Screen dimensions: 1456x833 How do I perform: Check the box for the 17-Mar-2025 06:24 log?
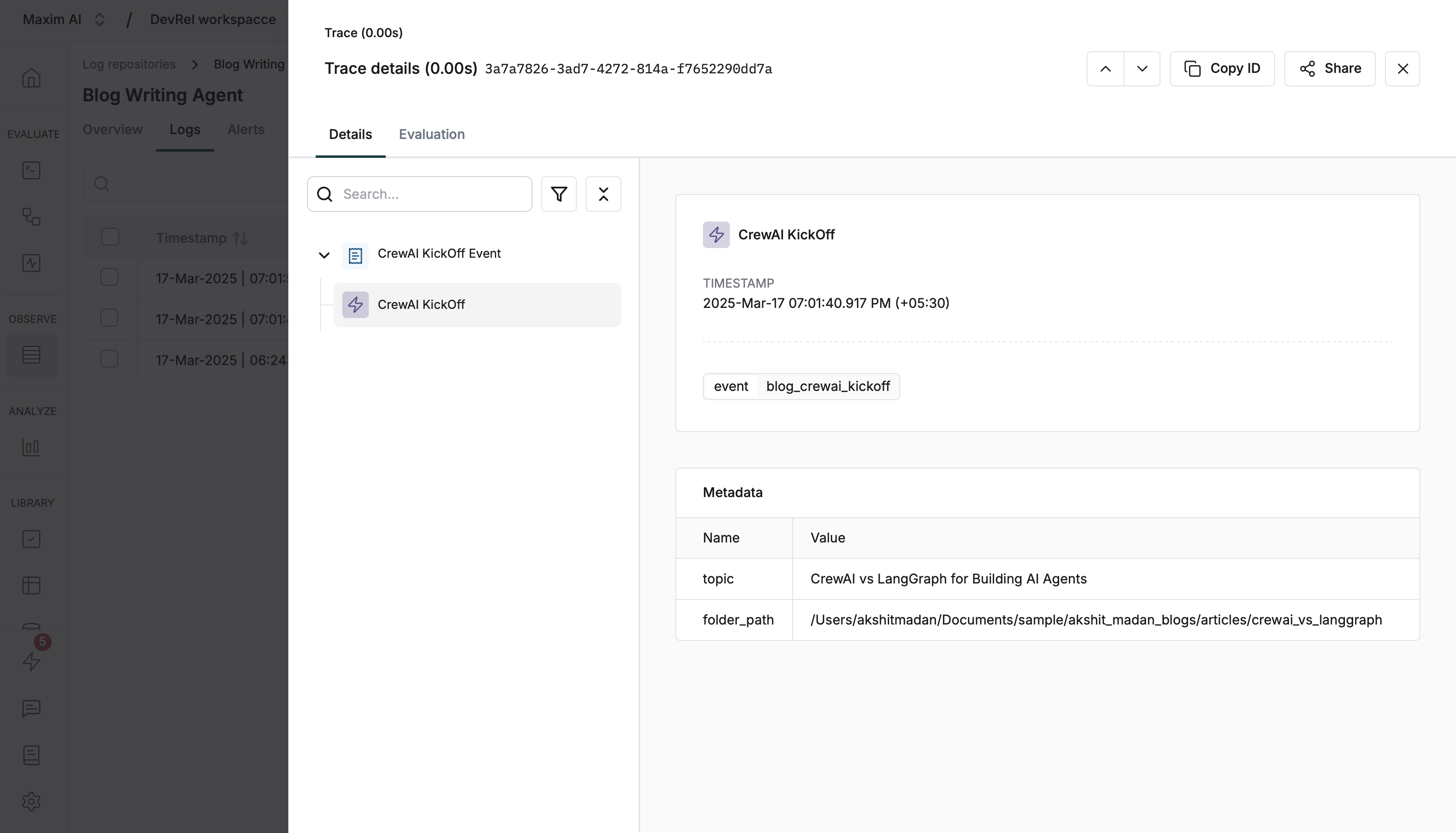(109, 359)
